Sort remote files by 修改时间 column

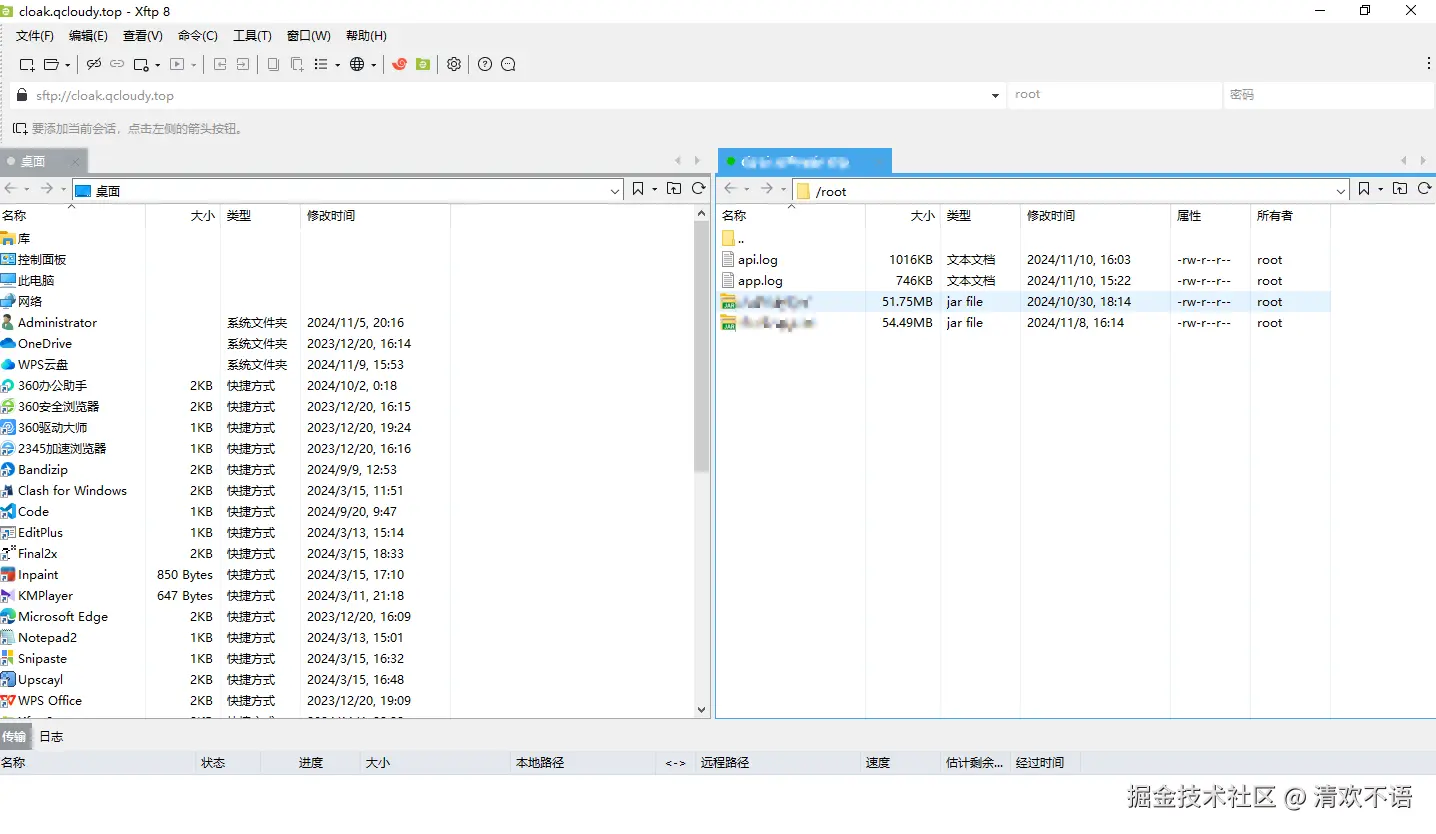pos(1095,216)
